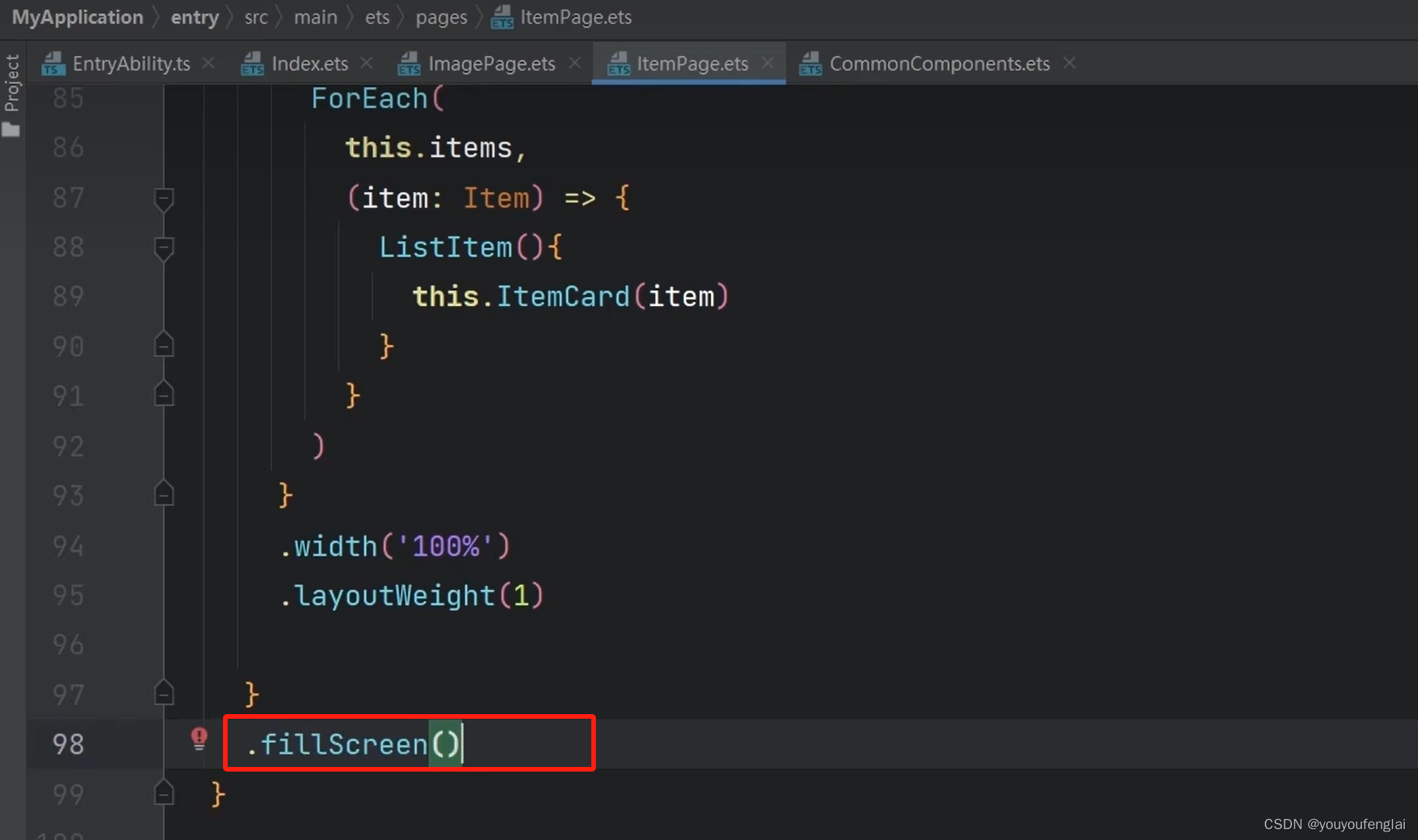Collapse fold end marker on line 99
This screenshot has height=840, width=1418.
[x=163, y=792]
